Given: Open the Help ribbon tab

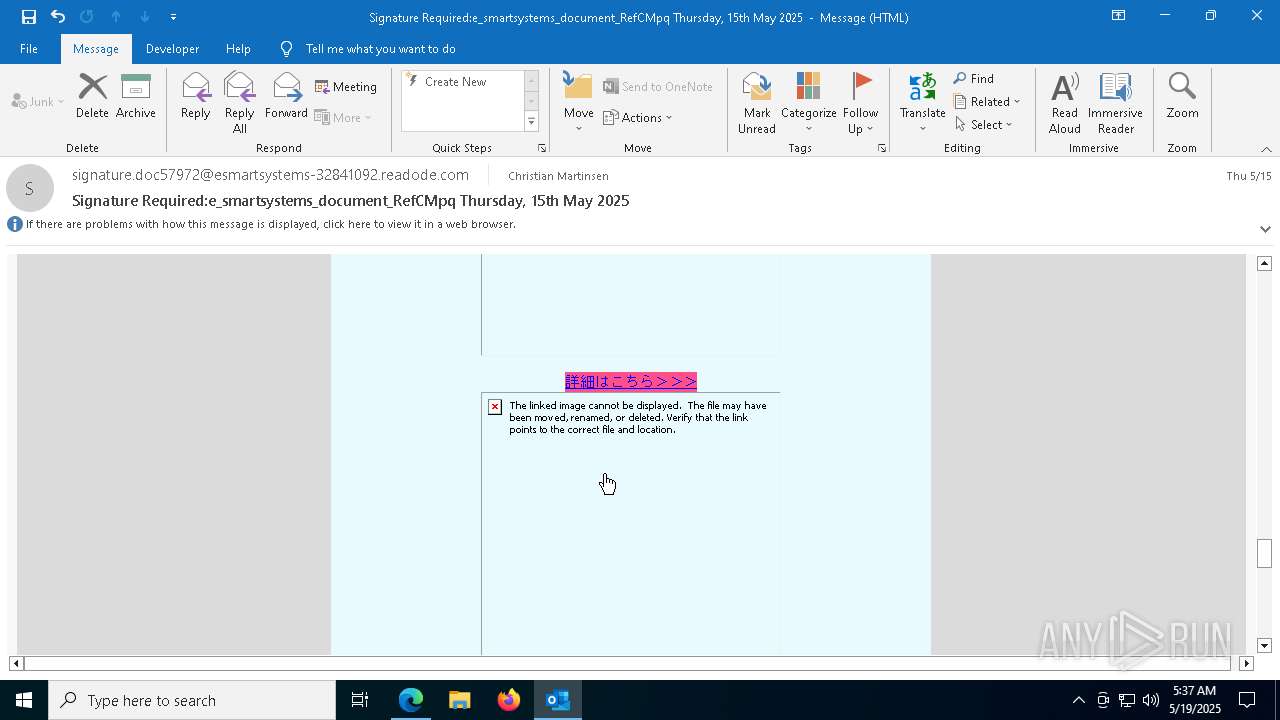Looking at the screenshot, I should click(238, 49).
